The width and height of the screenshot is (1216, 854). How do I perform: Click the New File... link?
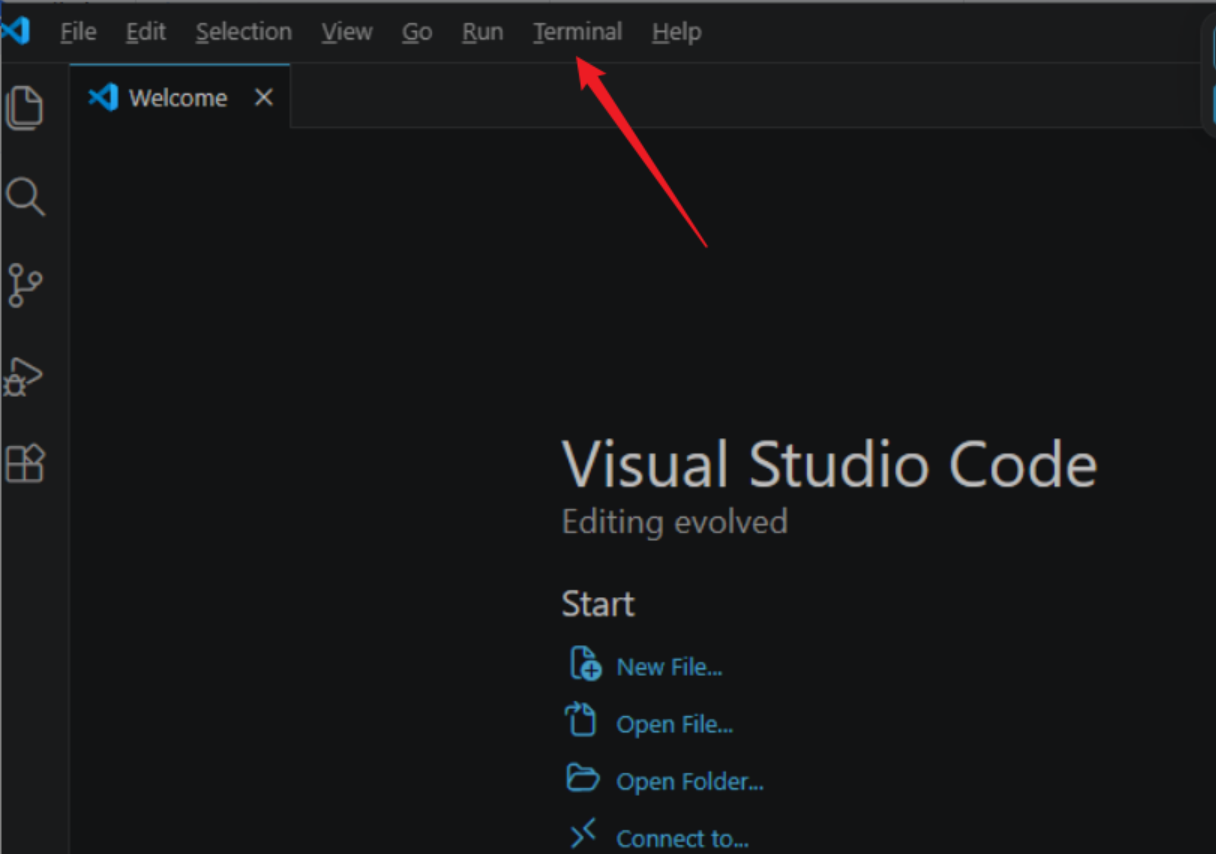669,667
